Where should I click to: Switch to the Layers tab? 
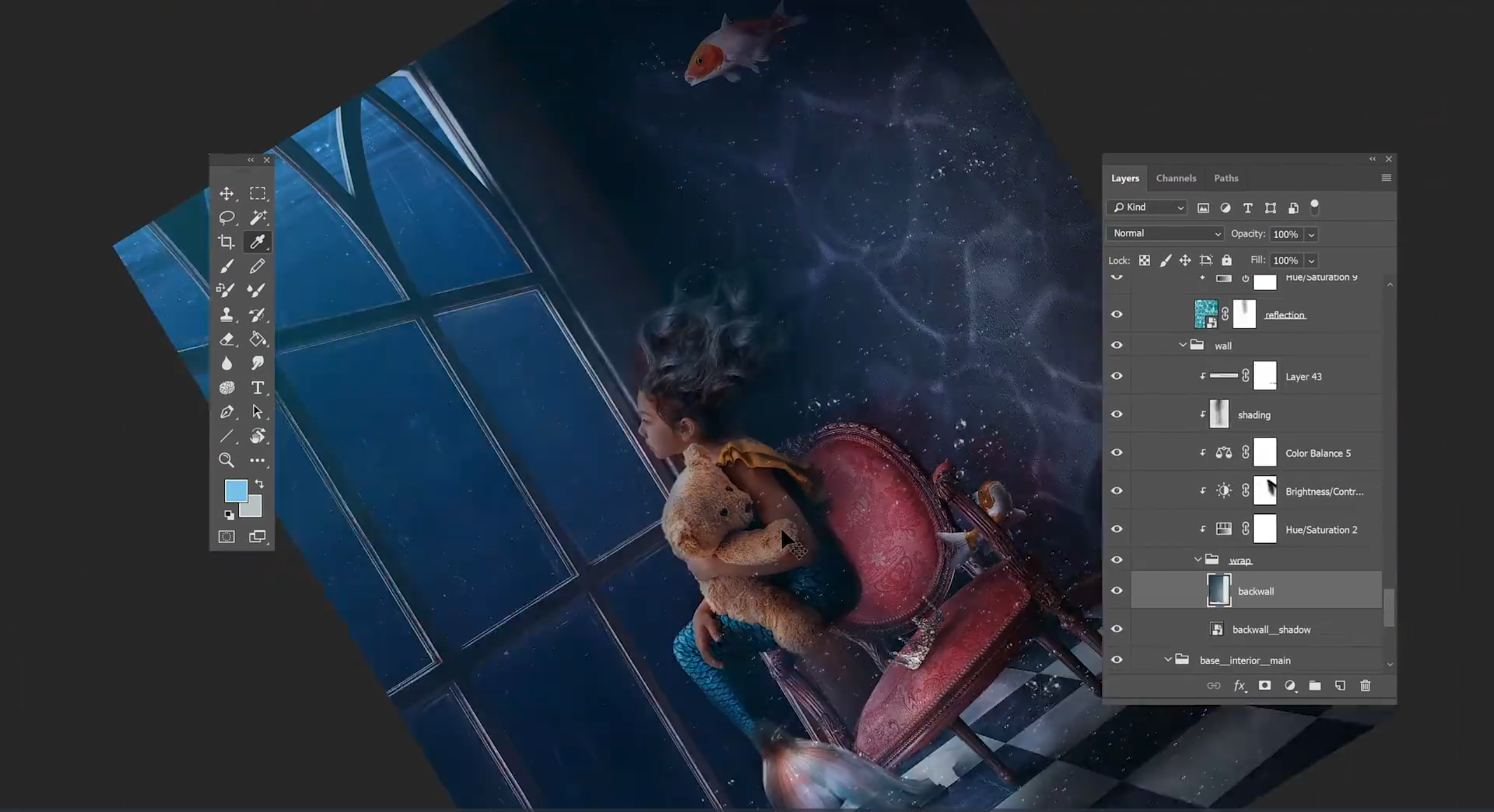[1125, 178]
